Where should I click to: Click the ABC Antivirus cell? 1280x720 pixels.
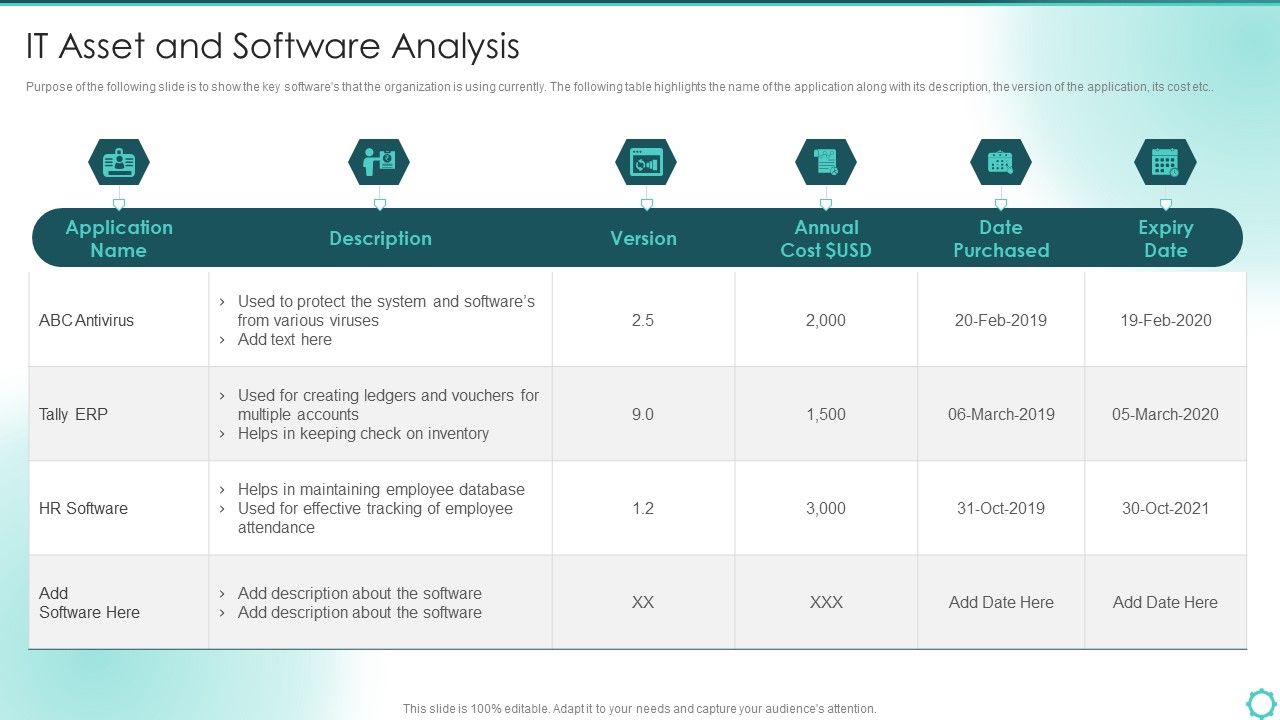(x=84, y=320)
